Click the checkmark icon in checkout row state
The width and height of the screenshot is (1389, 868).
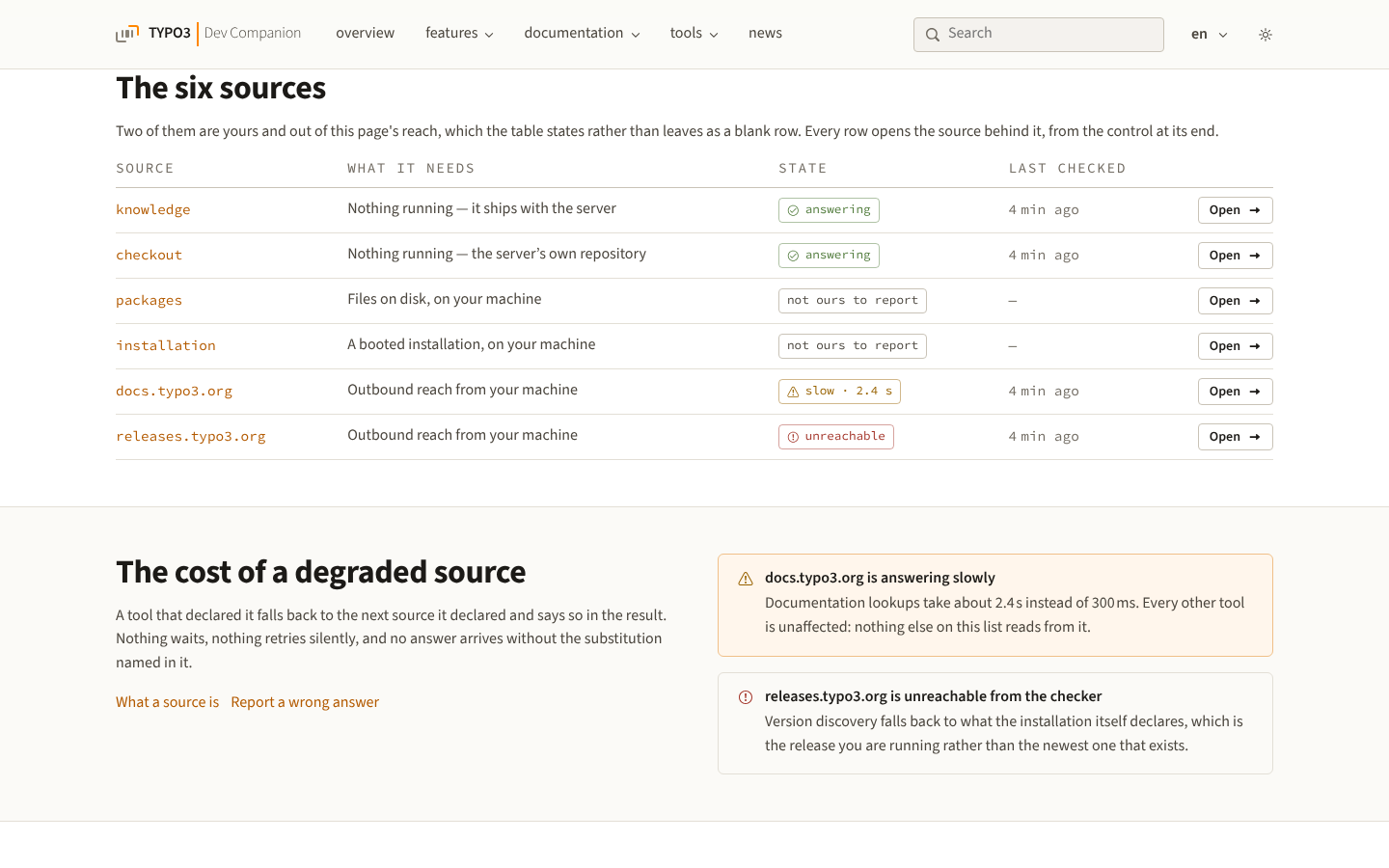pos(793,256)
